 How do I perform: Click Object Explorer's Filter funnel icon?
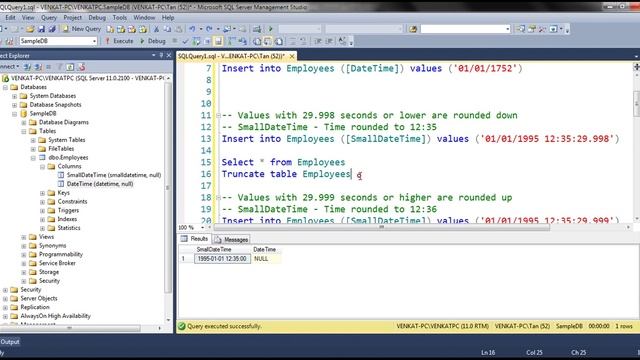point(60,67)
